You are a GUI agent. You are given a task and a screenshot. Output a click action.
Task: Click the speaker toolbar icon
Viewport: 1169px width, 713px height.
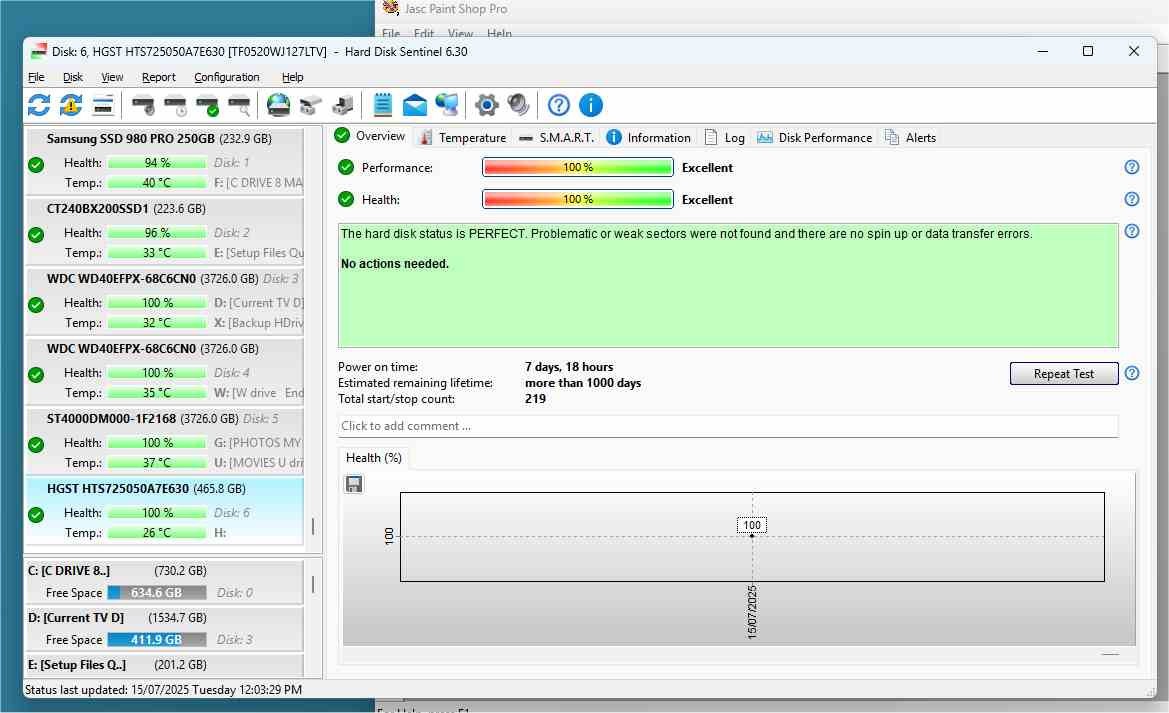click(x=518, y=105)
